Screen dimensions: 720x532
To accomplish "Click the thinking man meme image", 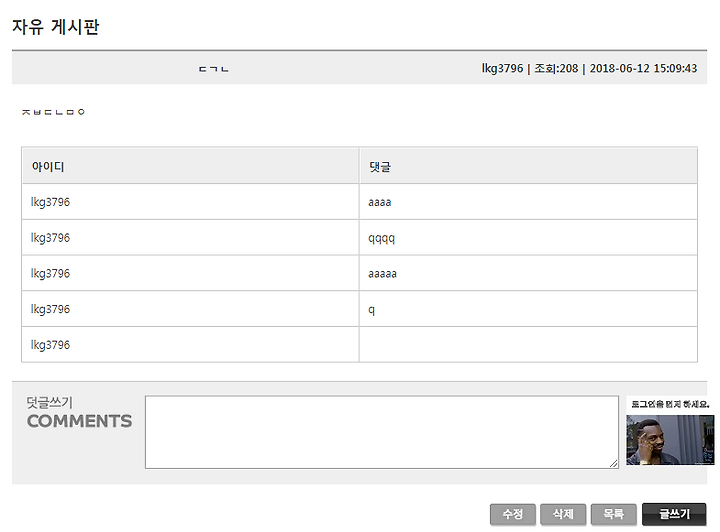I will pos(670,440).
